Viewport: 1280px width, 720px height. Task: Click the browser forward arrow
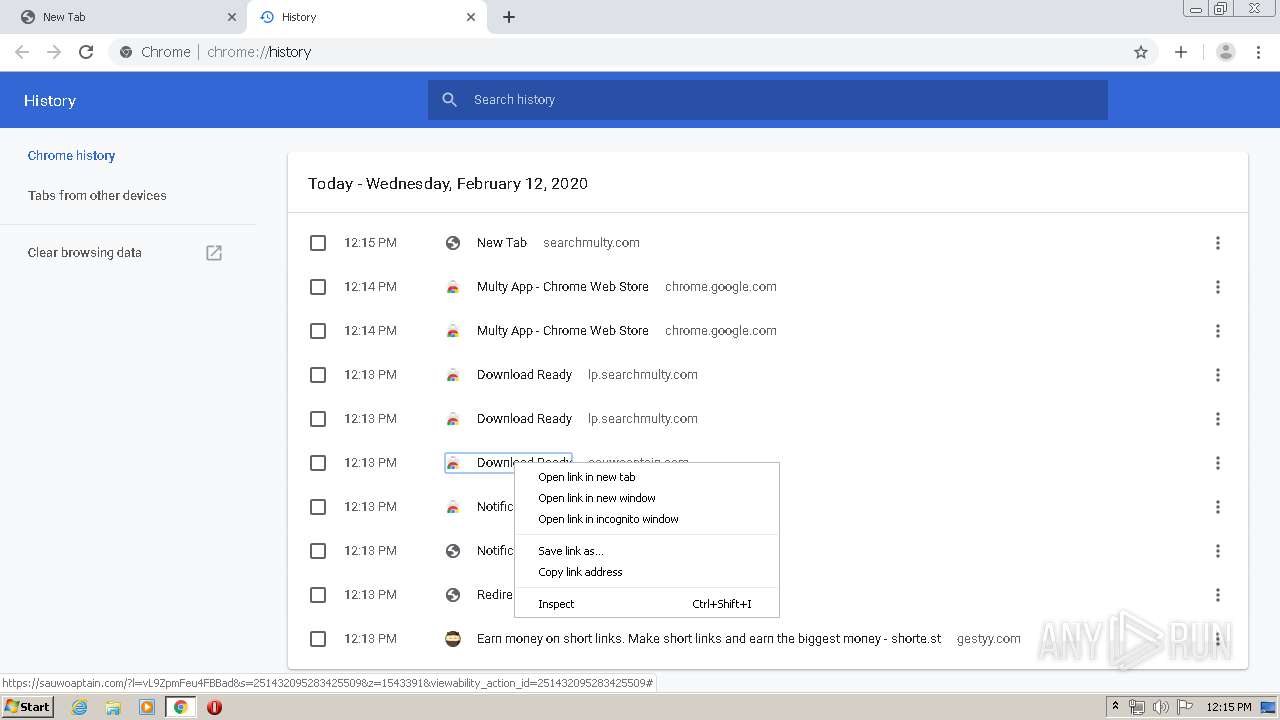click(x=54, y=52)
